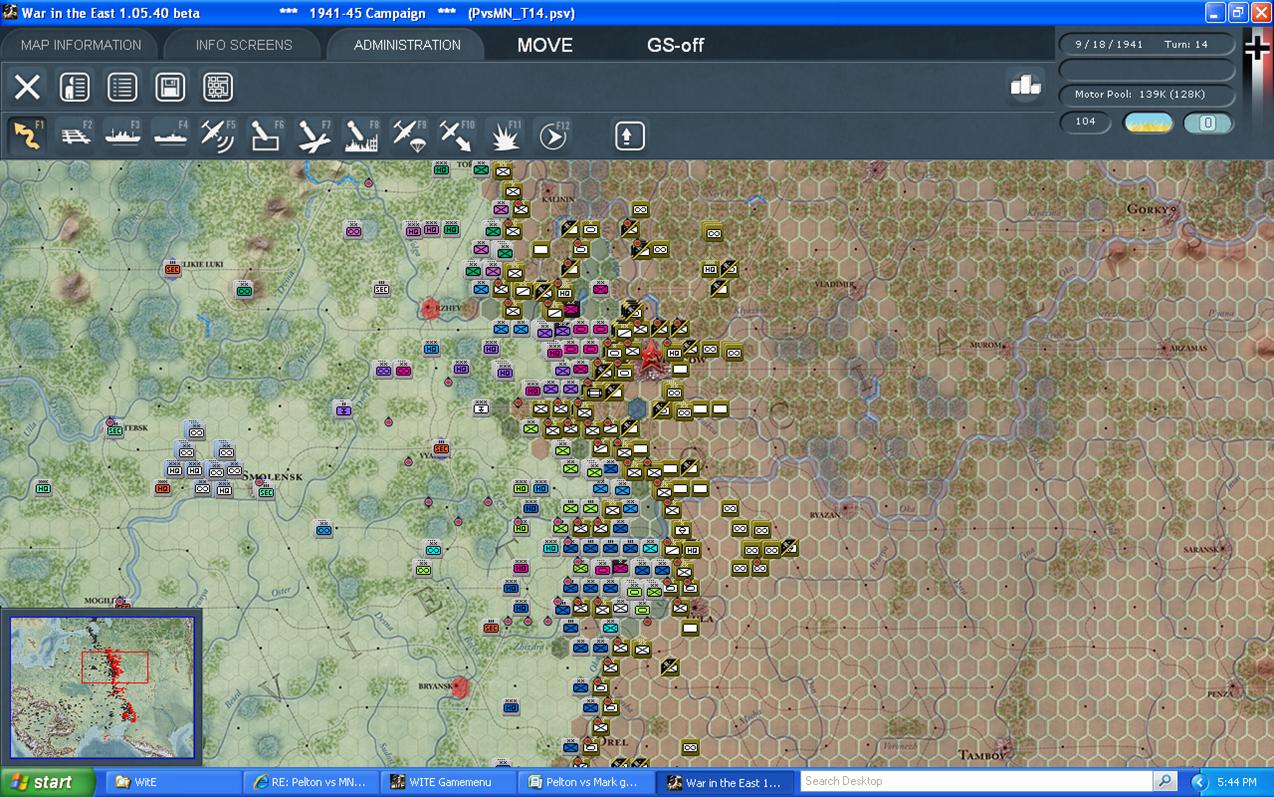Image resolution: width=1274 pixels, height=797 pixels.
Task: Click the F12 end turn arrow icon
Action: (552, 136)
